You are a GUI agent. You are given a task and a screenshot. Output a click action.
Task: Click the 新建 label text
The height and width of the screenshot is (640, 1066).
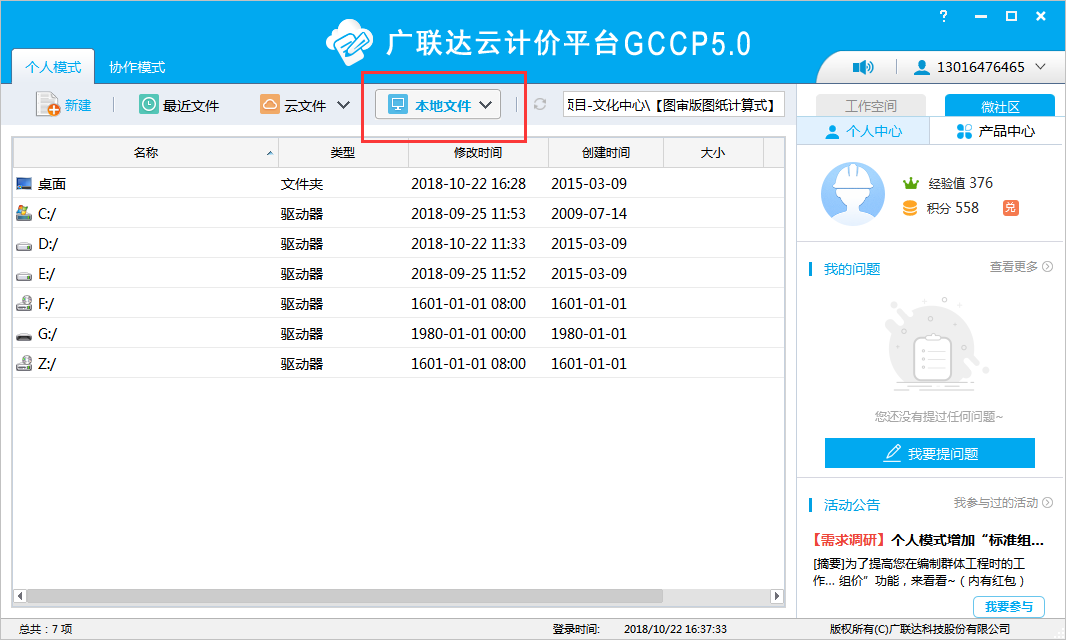(78, 105)
